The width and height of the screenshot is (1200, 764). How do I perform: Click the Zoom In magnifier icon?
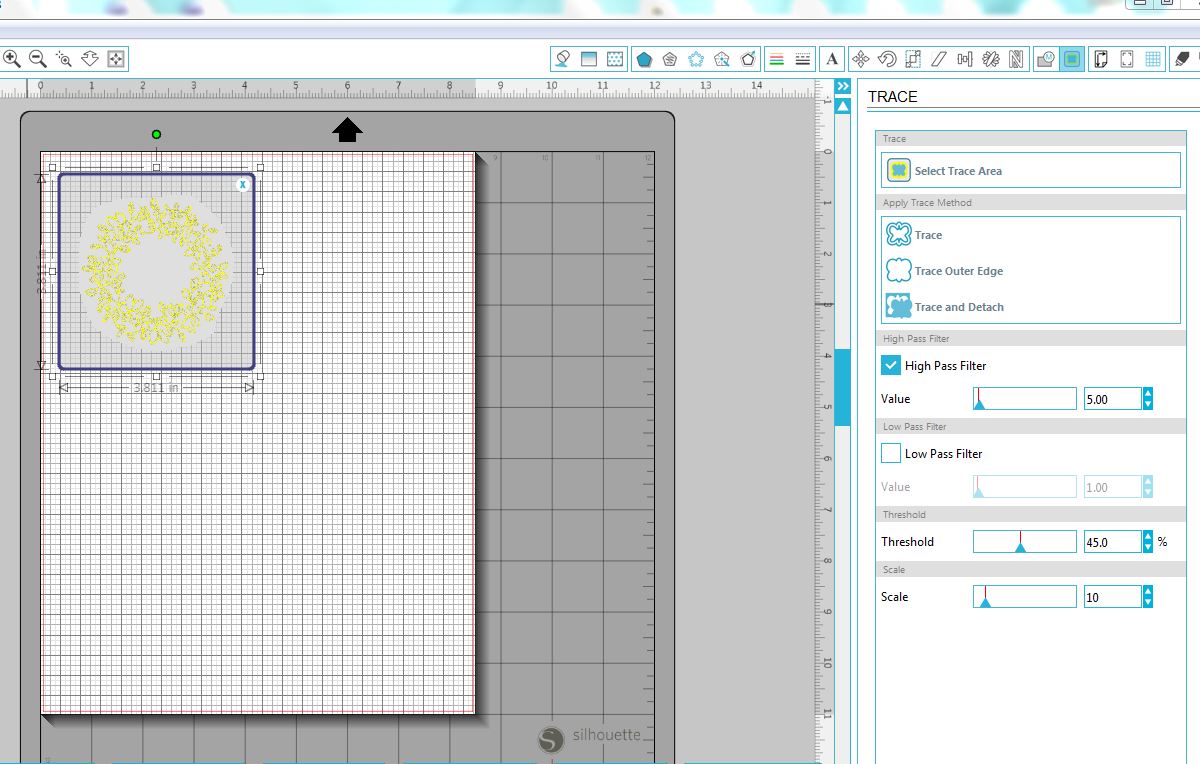(12, 59)
